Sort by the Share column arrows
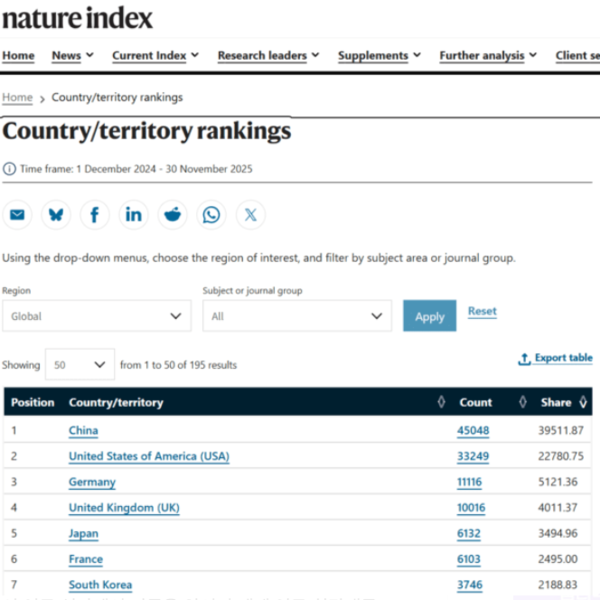 click(x=583, y=402)
